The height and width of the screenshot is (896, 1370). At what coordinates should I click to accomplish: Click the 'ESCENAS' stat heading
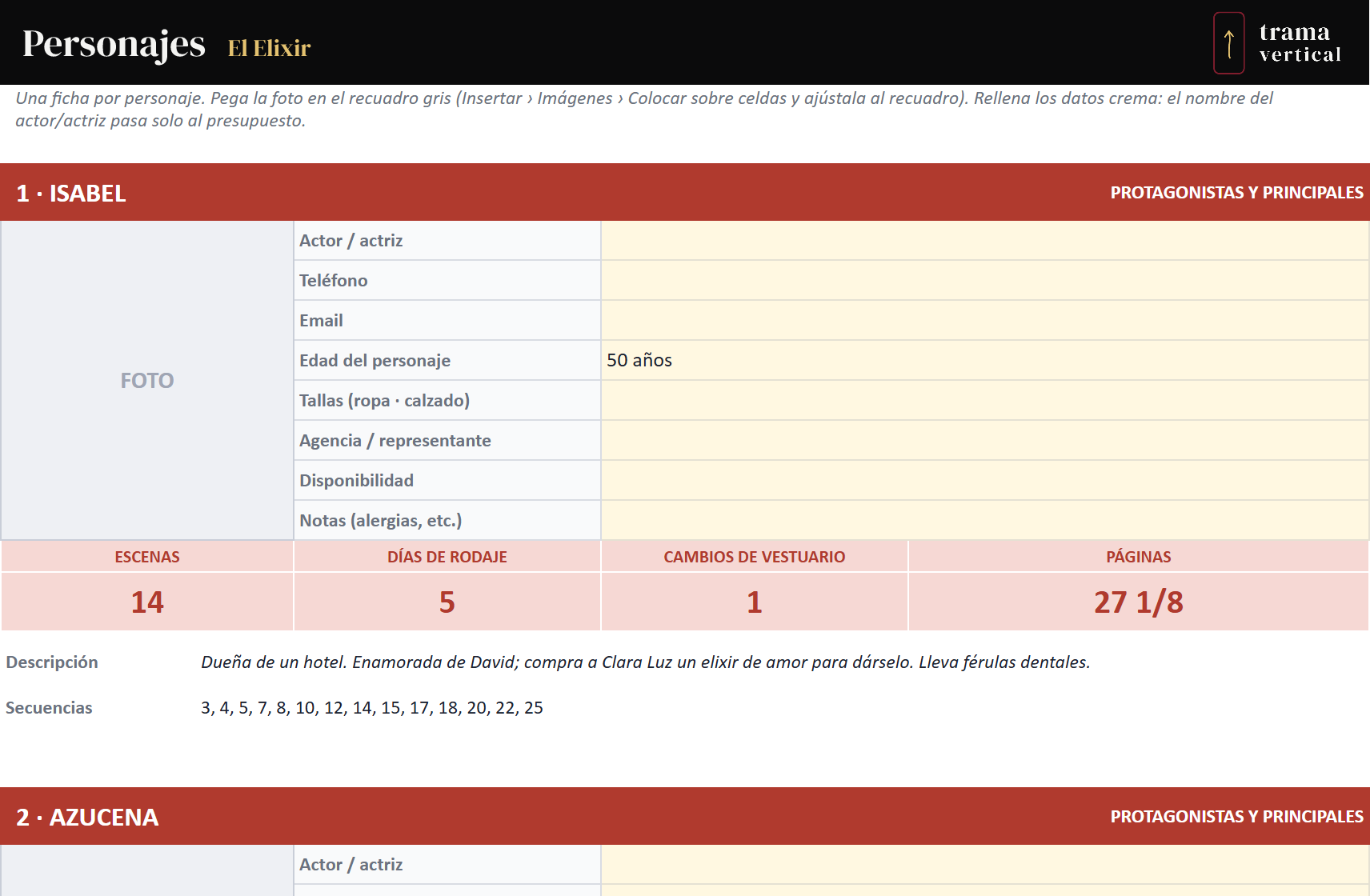[147, 557]
